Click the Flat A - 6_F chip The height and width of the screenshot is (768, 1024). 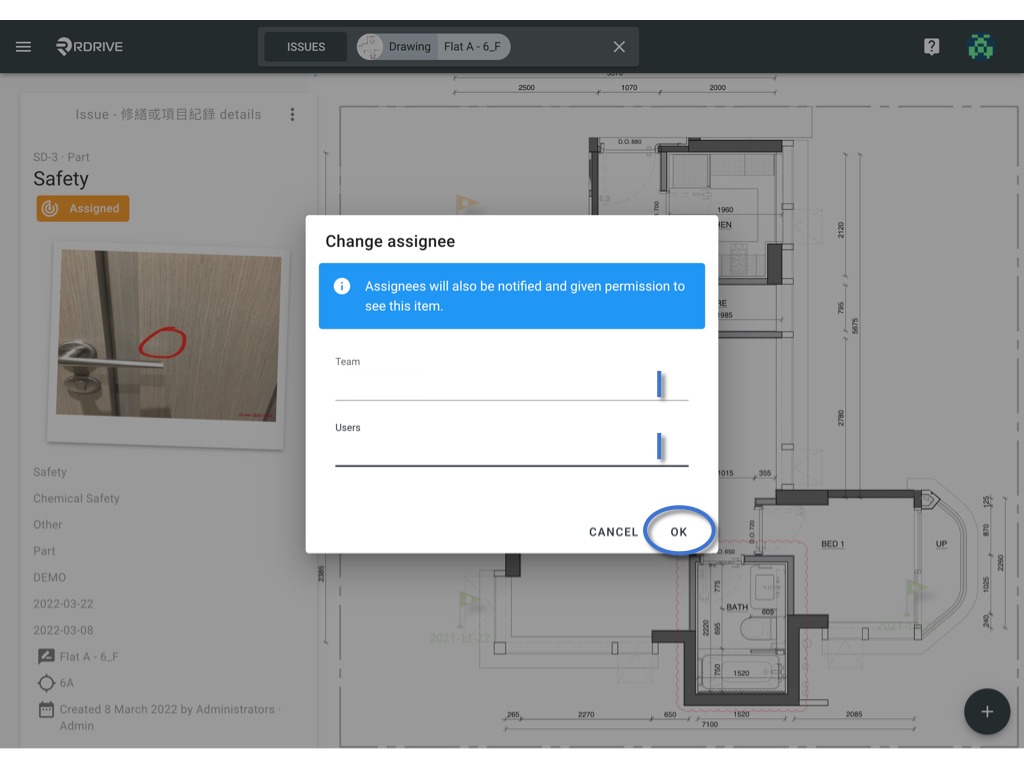click(473, 46)
